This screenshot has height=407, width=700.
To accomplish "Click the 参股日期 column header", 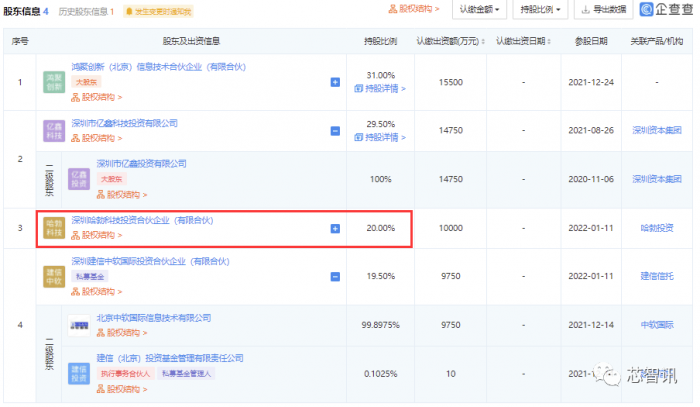I will tap(591, 41).
